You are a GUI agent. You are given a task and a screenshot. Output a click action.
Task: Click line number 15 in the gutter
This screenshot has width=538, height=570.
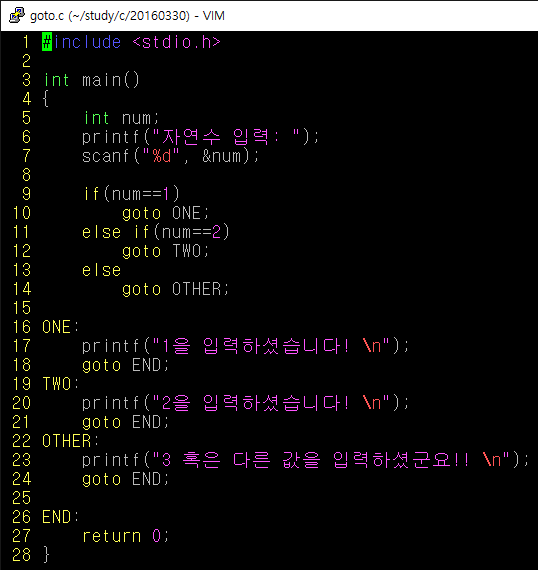click(21, 308)
